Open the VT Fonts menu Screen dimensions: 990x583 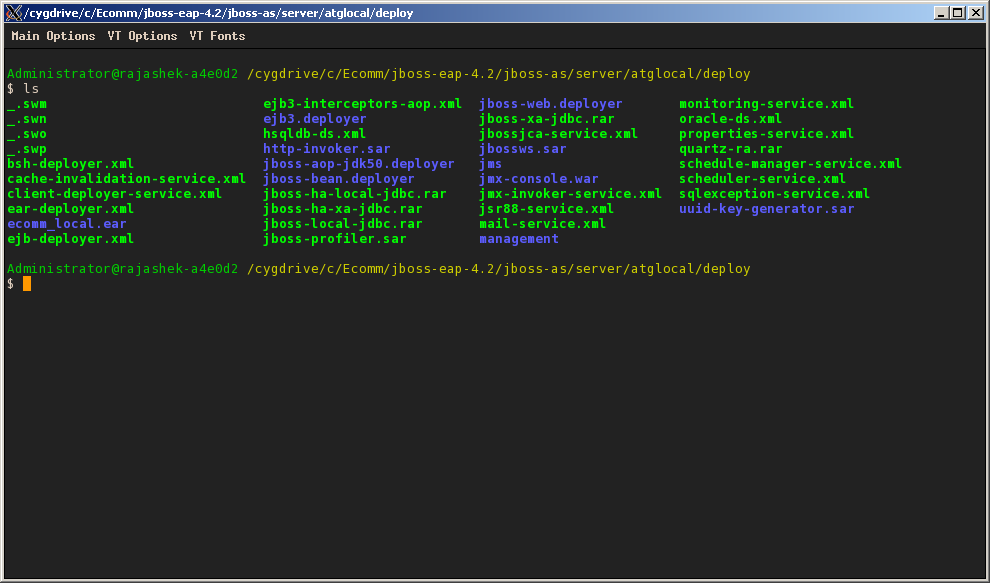pos(217,36)
